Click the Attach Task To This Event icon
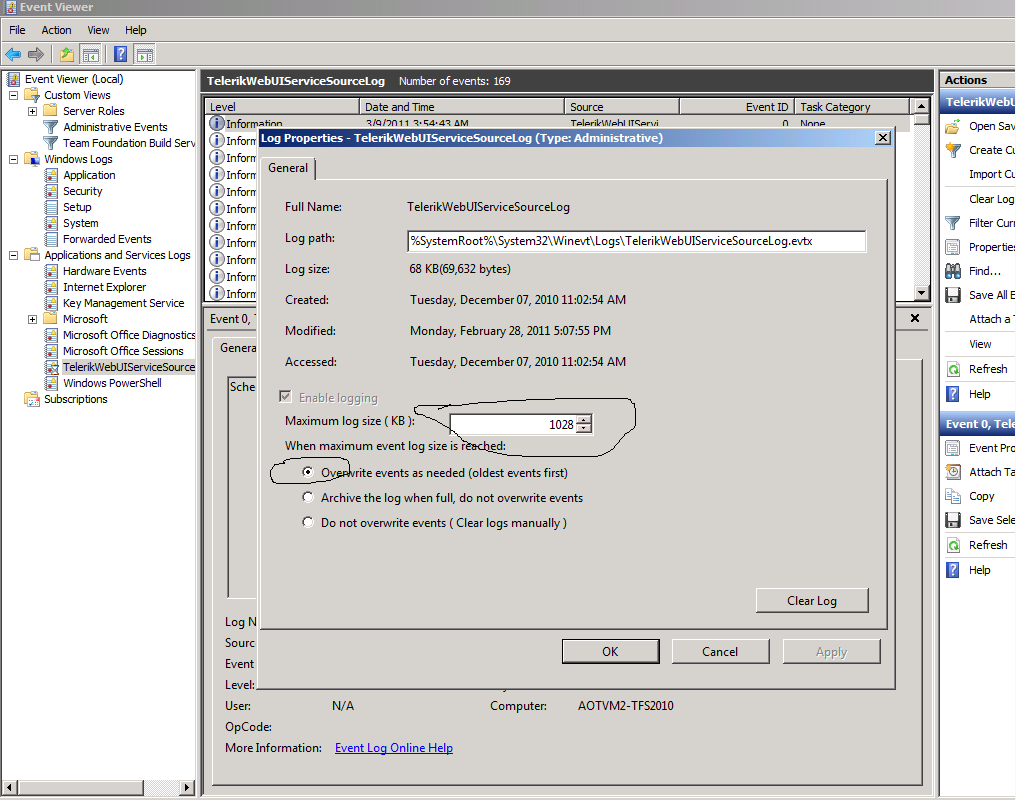1016x800 pixels. click(952, 472)
